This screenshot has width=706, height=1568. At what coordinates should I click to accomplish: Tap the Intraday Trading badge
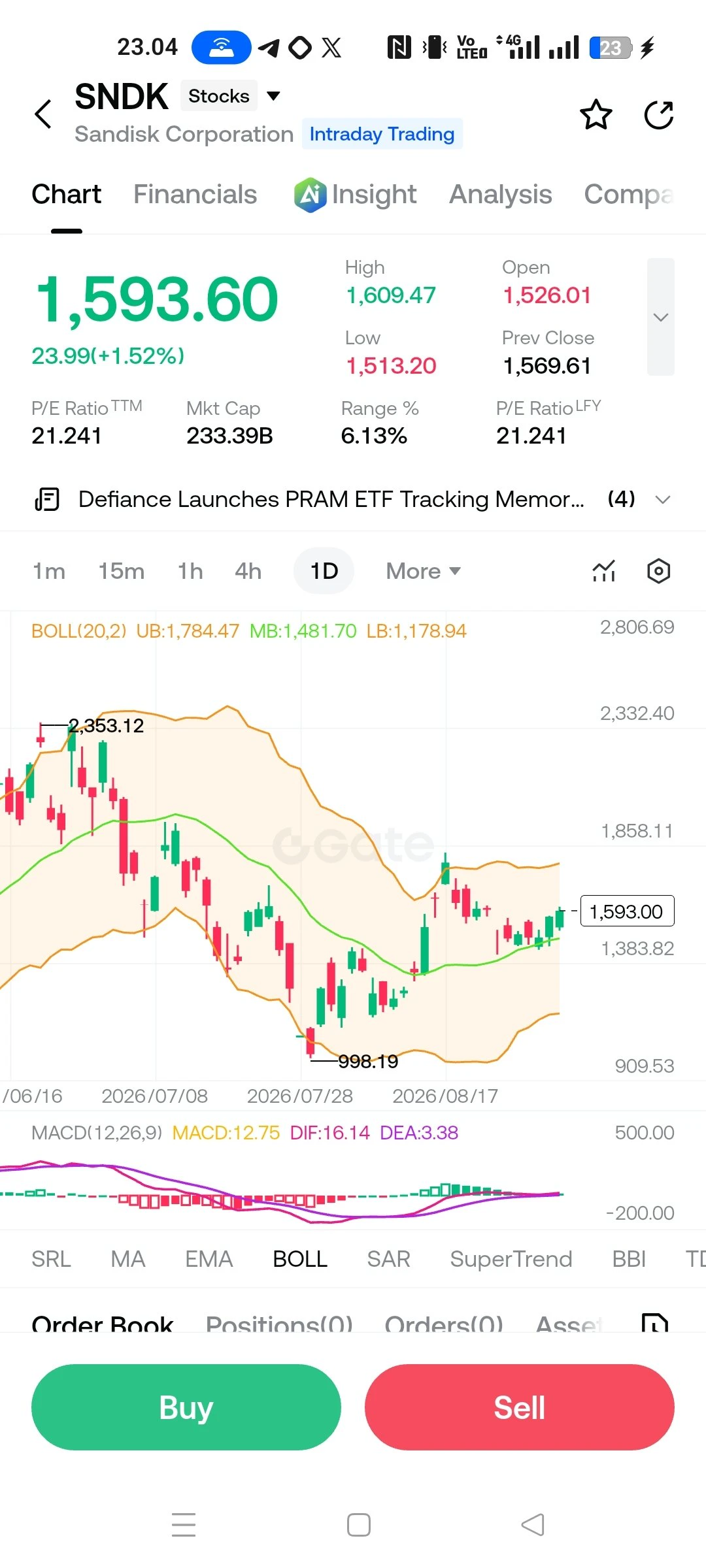point(382,134)
